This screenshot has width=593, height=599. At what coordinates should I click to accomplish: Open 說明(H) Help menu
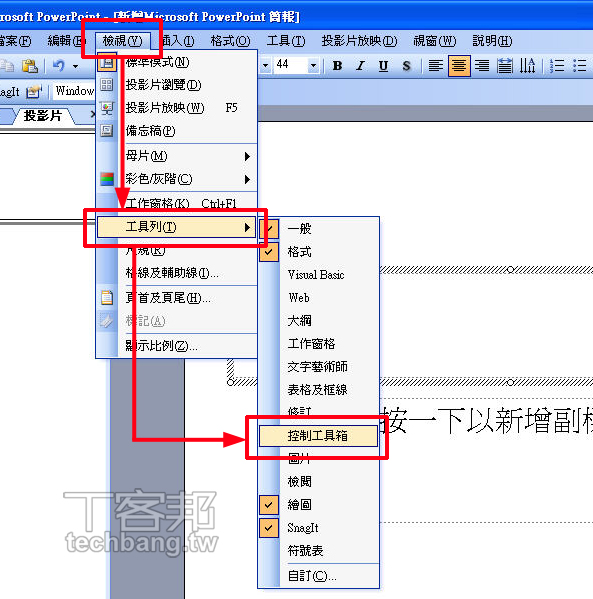click(x=492, y=40)
